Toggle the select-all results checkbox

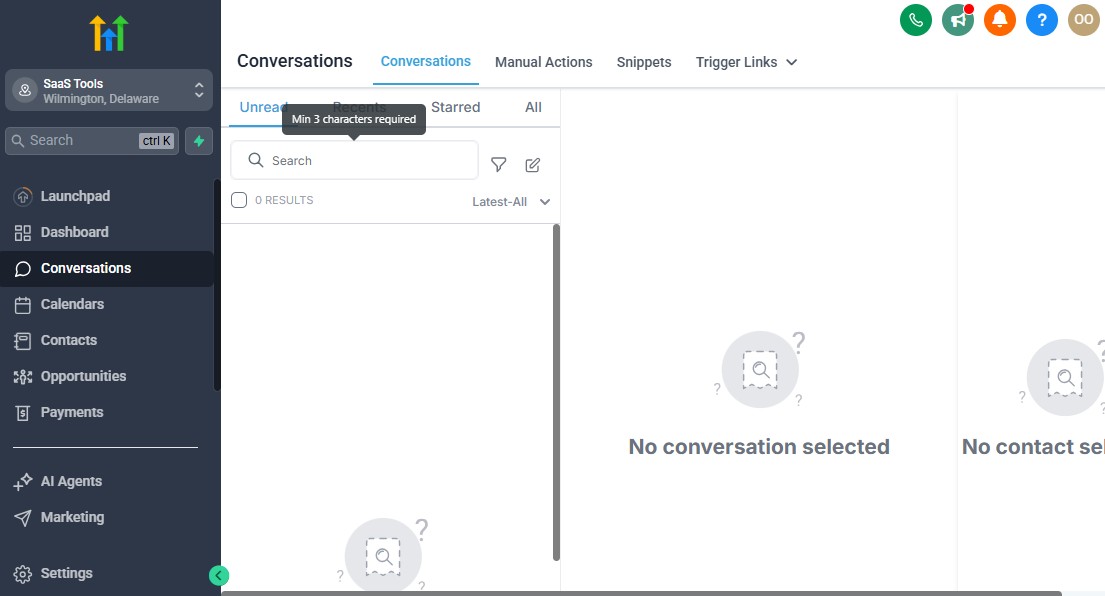click(239, 200)
